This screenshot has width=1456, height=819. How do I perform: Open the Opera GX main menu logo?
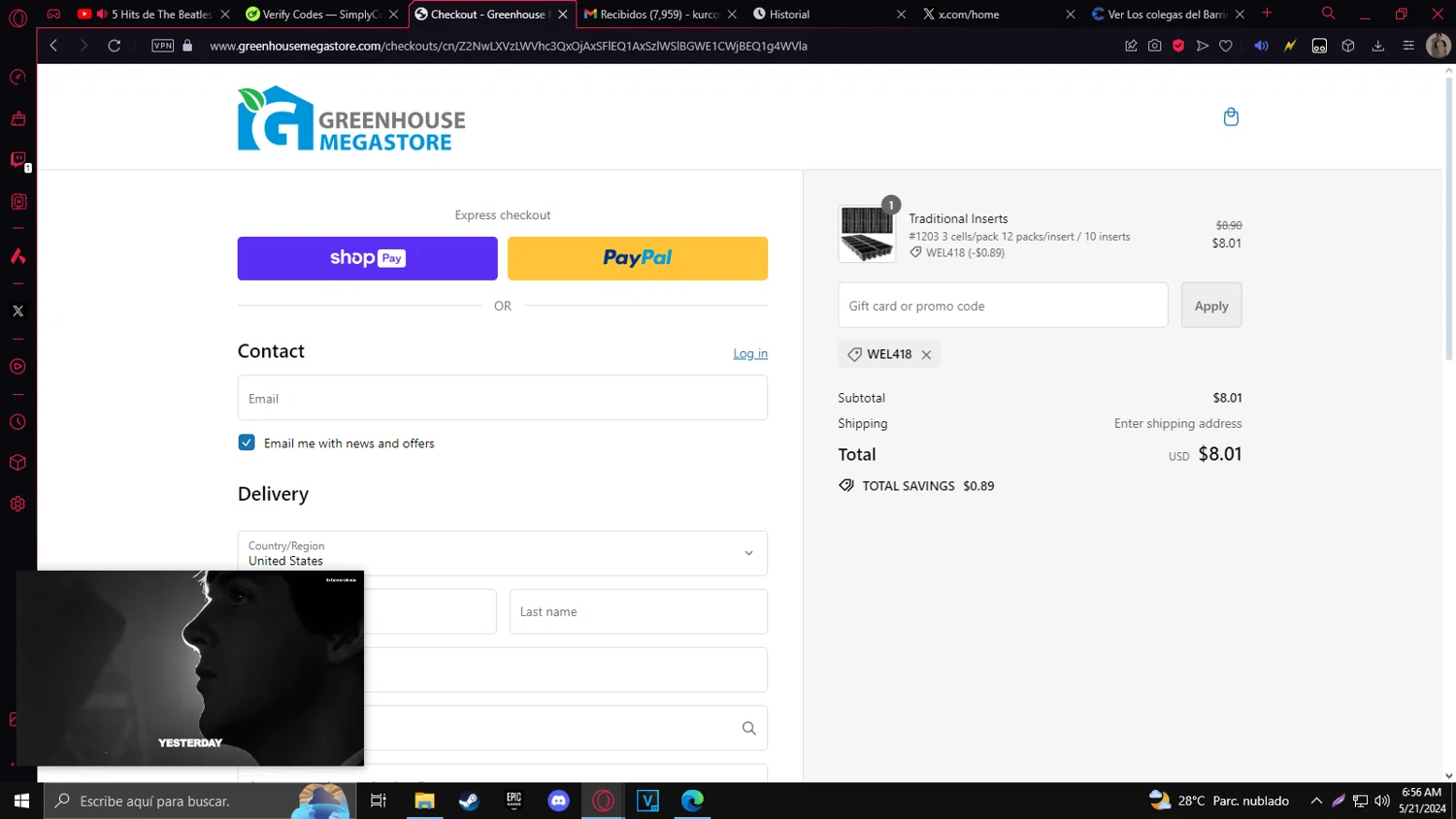pyautogui.click(x=17, y=17)
